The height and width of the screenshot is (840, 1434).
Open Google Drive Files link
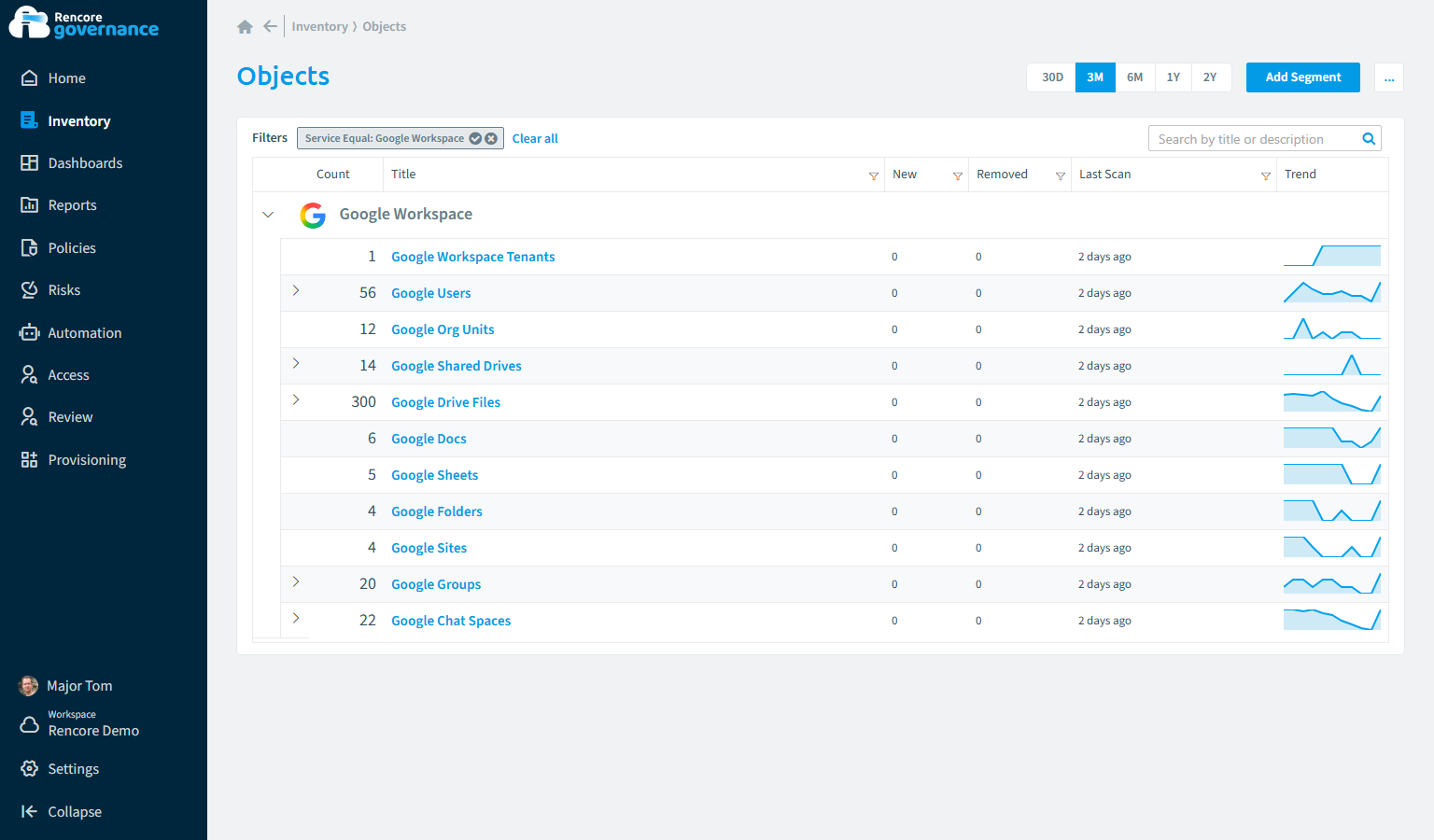[x=445, y=402]
